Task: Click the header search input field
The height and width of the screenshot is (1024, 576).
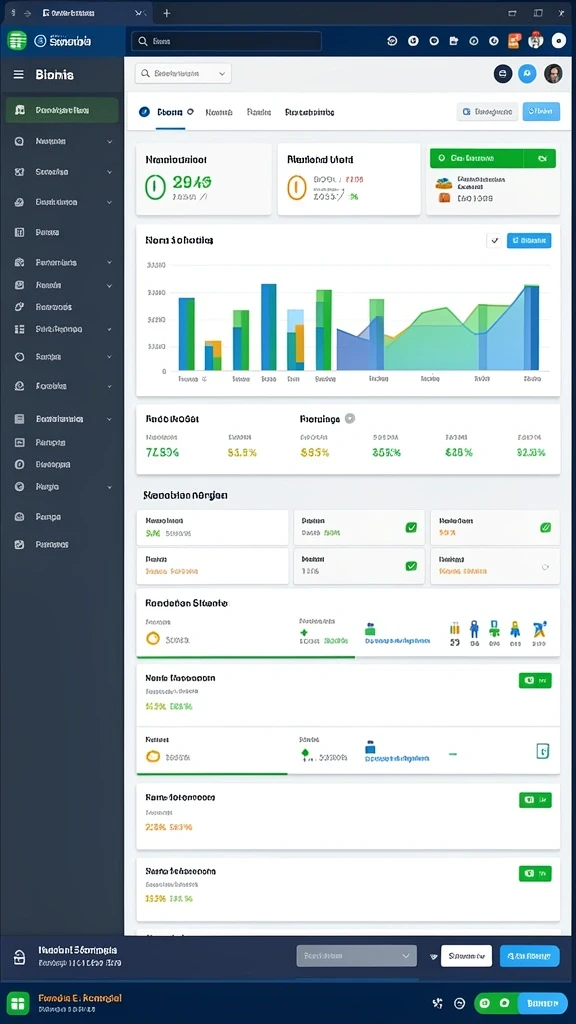Action: coord(227,41)
